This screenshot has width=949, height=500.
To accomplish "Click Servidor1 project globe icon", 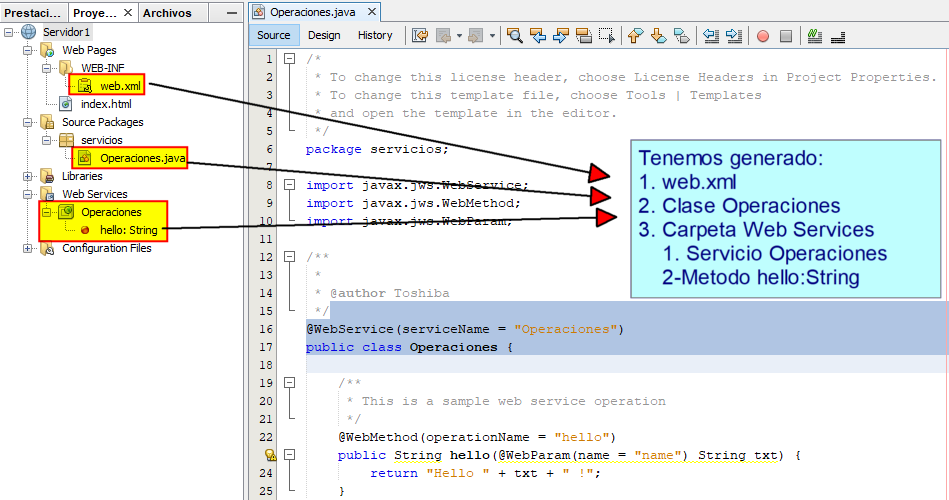I will 28,31.
